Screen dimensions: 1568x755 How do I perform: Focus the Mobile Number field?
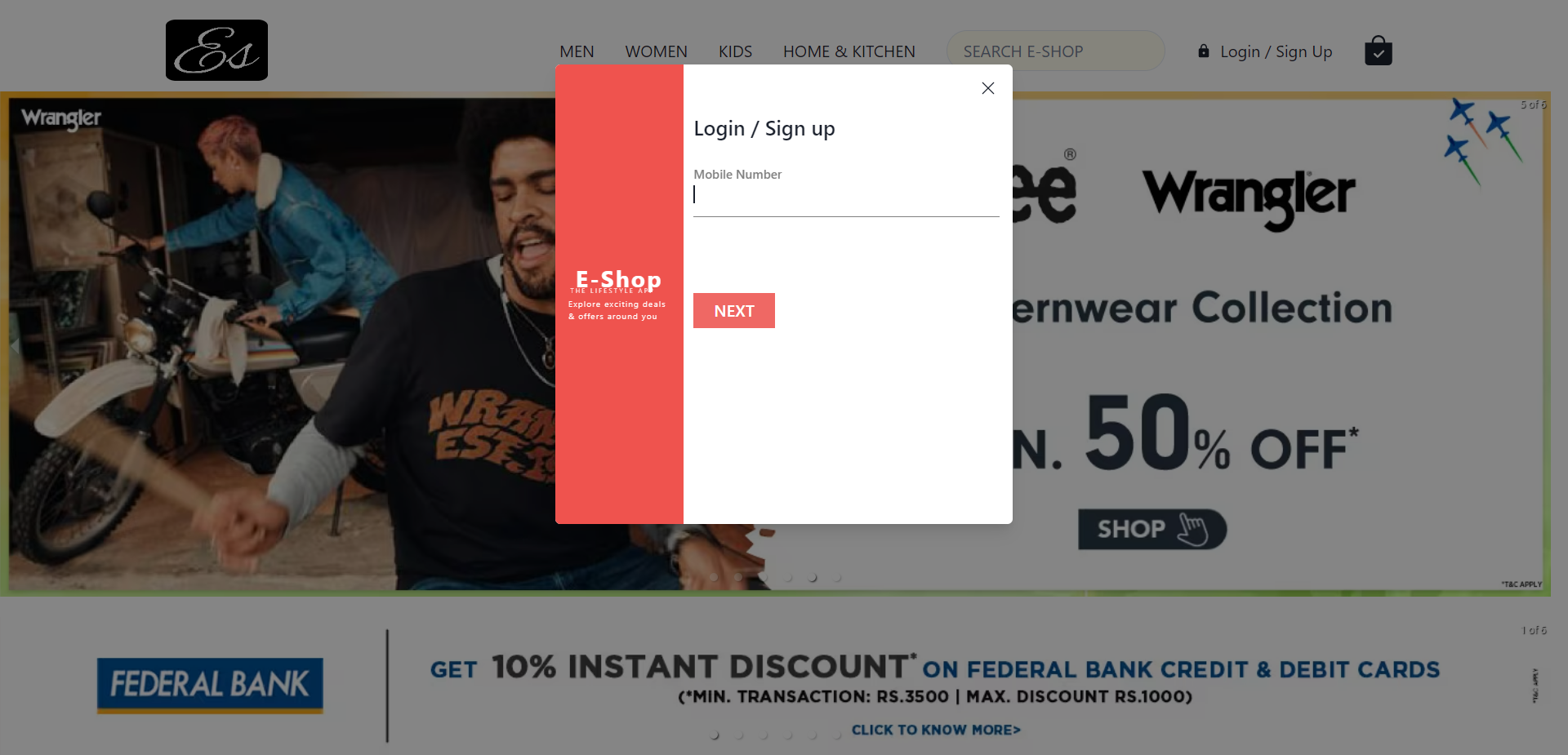(x=846, y=196)
